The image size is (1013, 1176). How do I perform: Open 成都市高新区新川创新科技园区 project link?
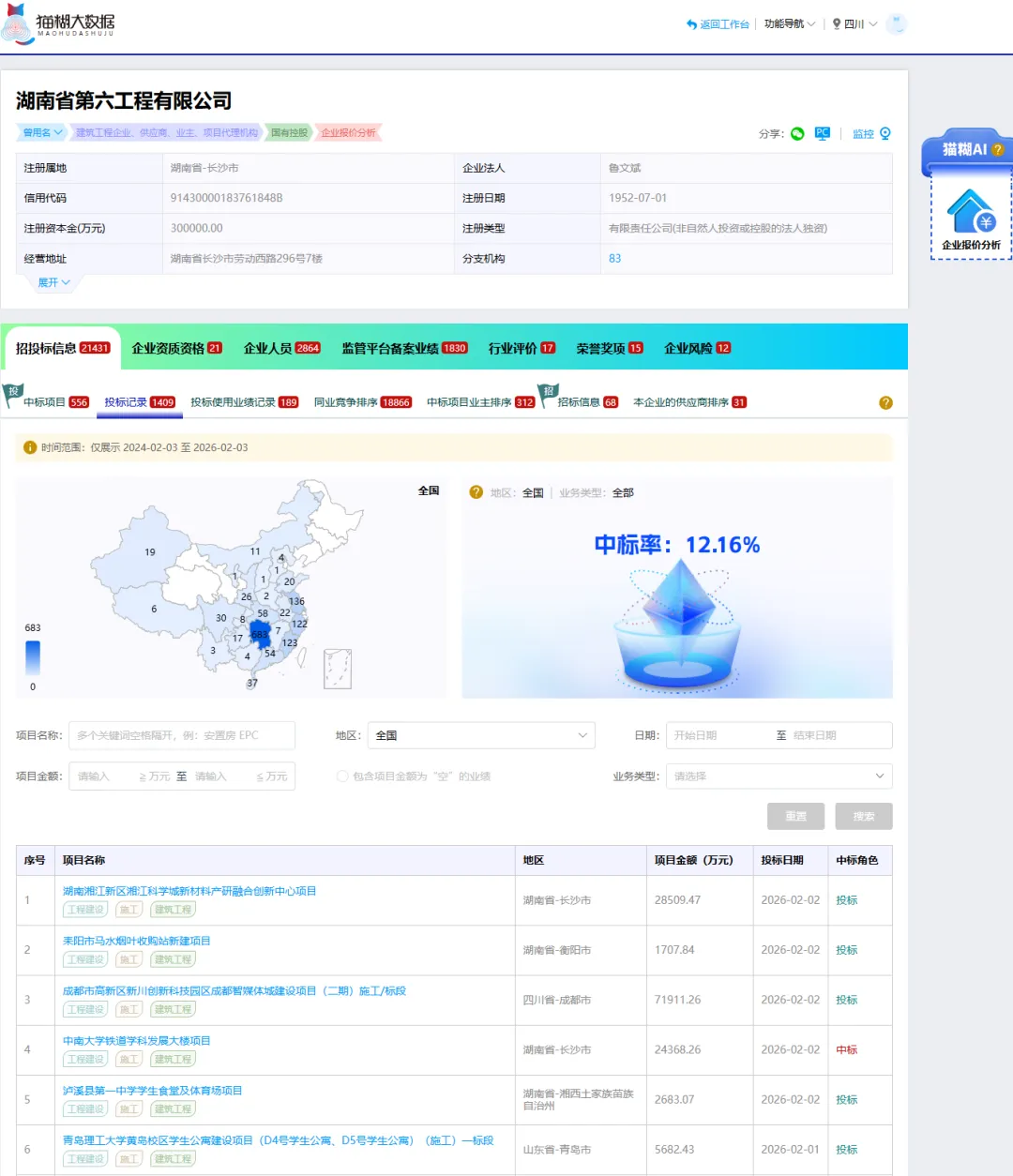[x=234, y=990]
